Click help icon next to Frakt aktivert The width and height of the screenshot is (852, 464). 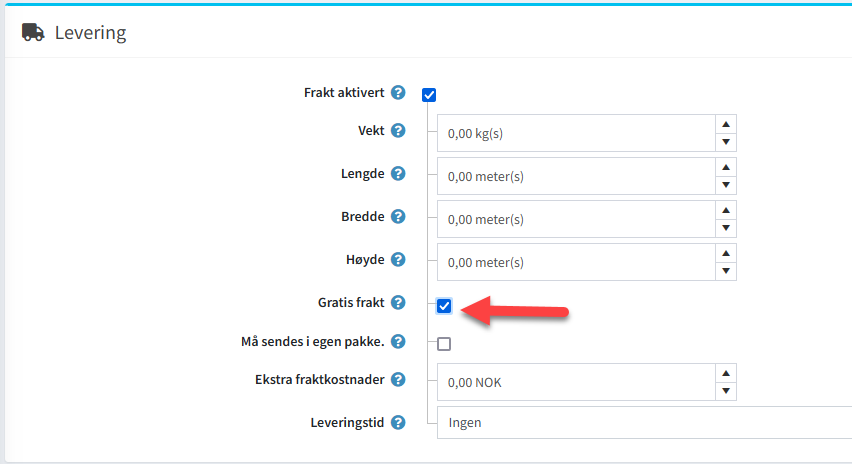click(x=398, y=93)
